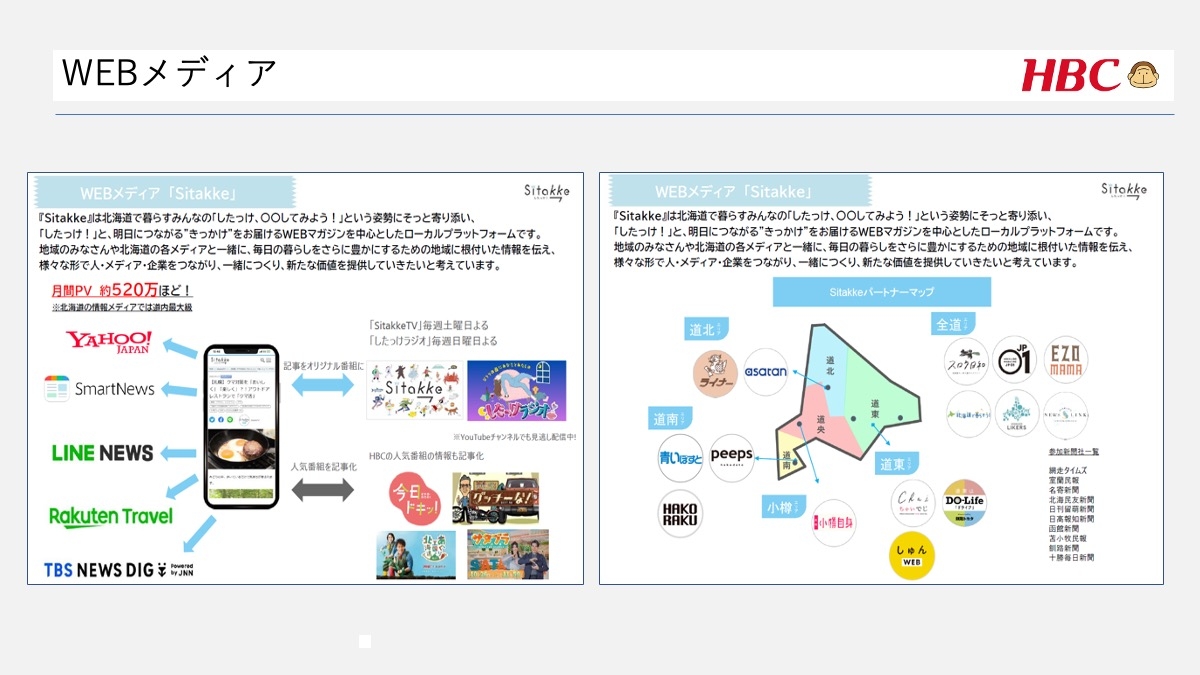Select the LINE NEWS logo
Image resolution: width=1200 pixels, height=675 pixels.
(103, 453)
